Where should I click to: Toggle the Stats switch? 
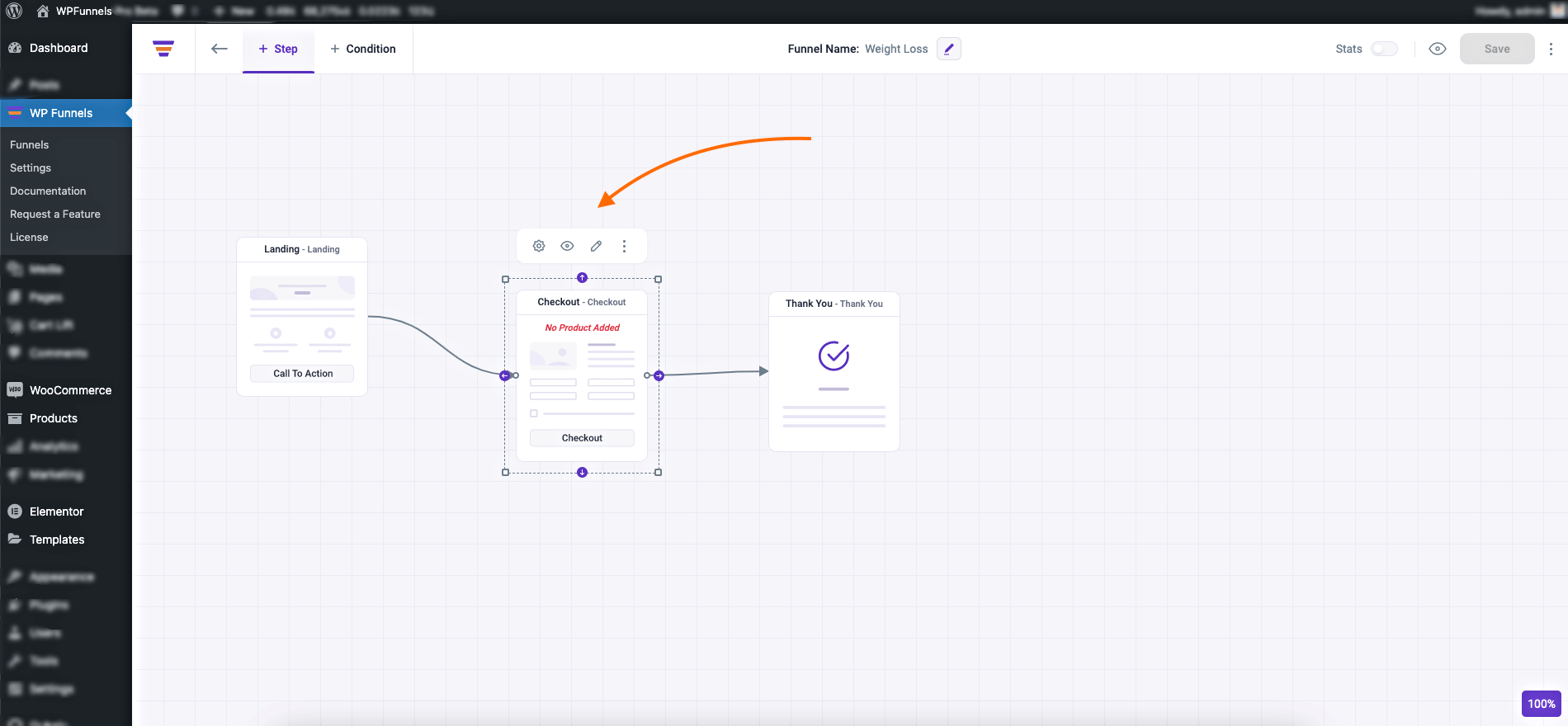pos(1384,49)
